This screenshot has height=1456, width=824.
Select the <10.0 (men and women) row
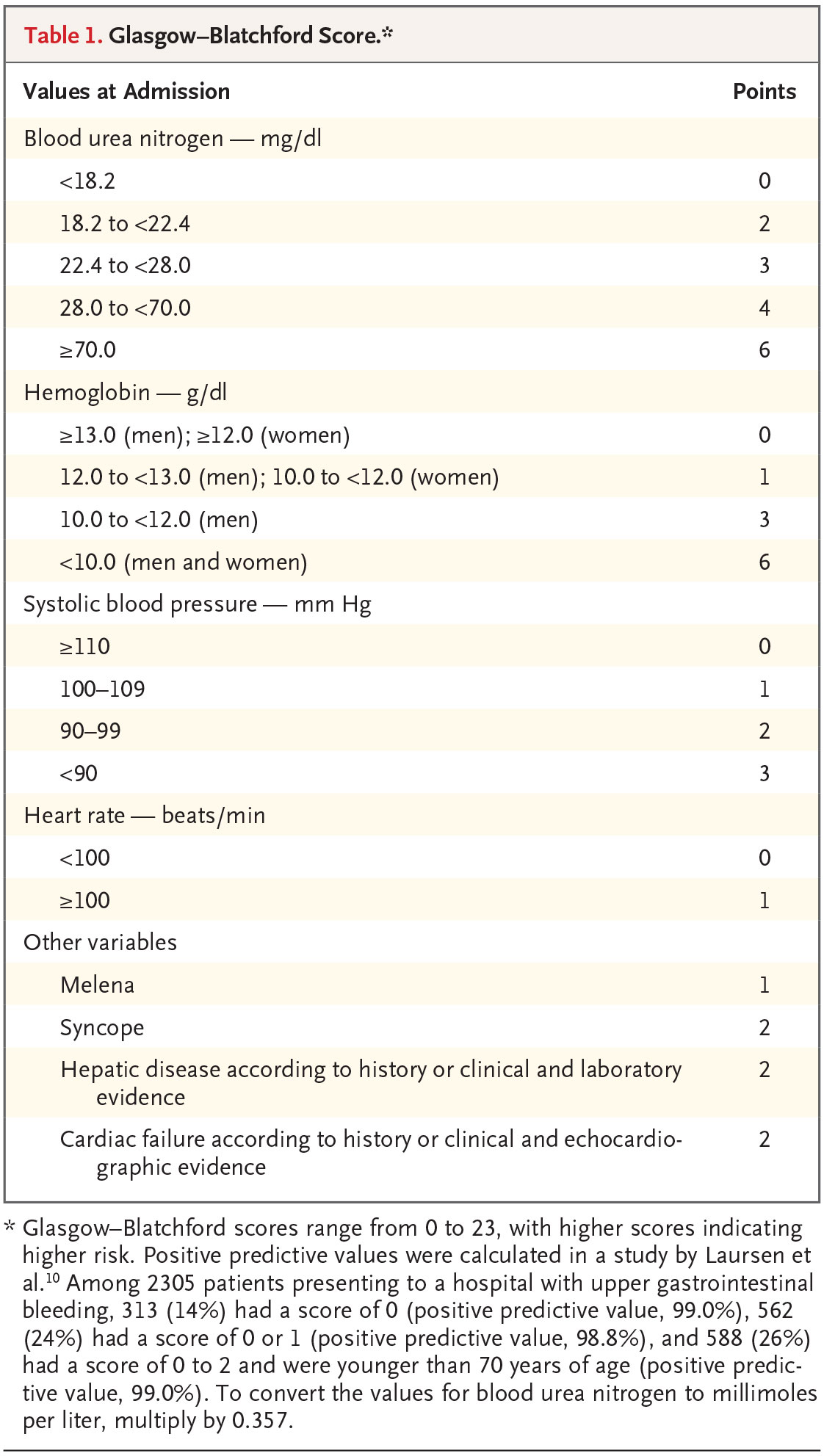pyautogui.click(x=411, y=562)
